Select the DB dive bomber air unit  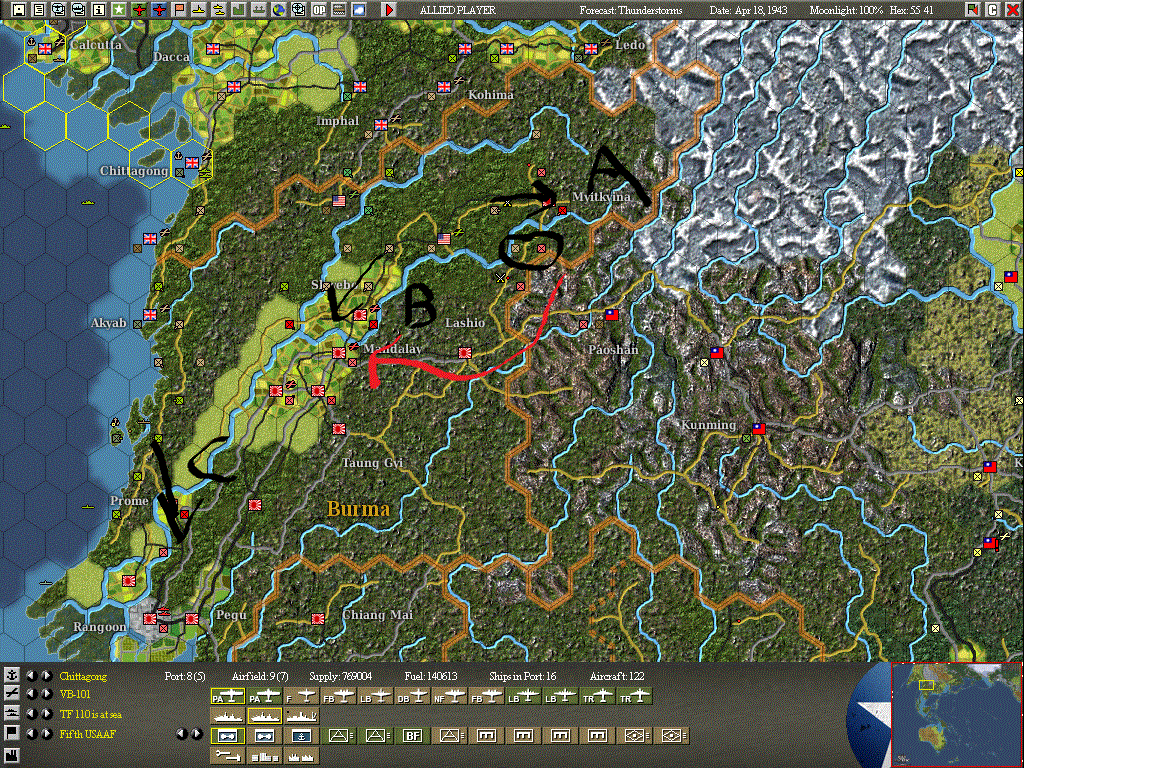[x=413, y=696]
